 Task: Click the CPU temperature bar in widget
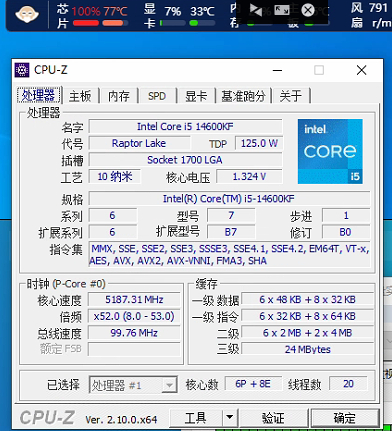[x=115, y=23]
